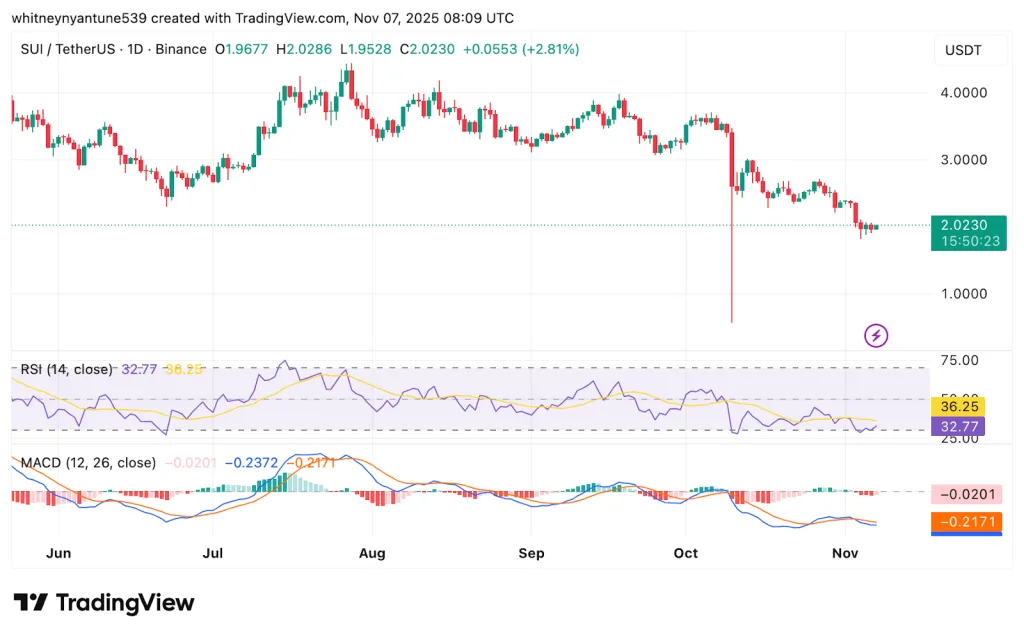Click the Nov label on the time axis
1024x637 pixels.
(845, 553)
